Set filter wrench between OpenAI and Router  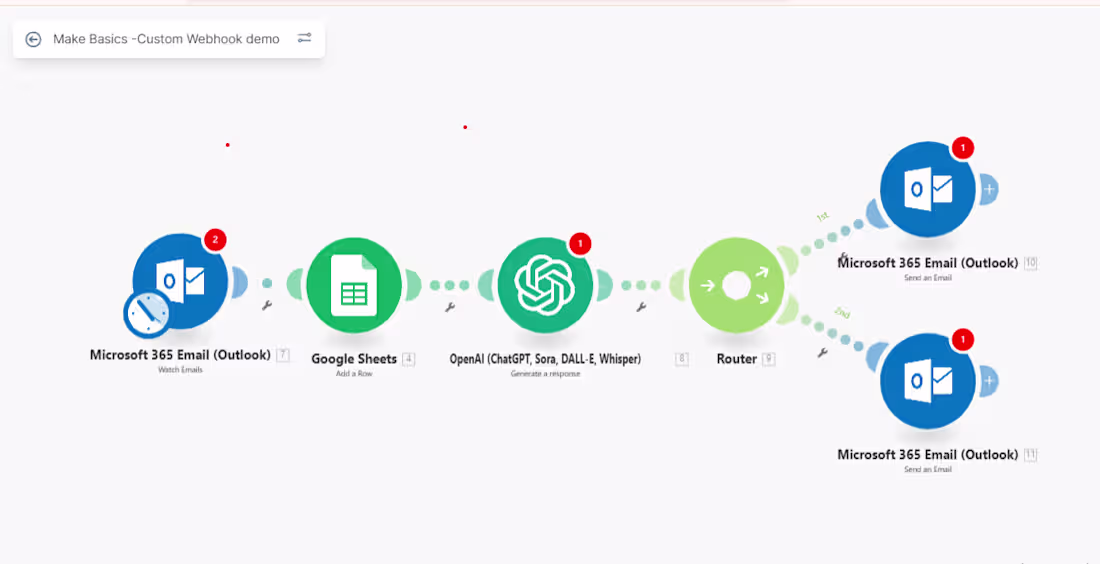coord(640,307)
